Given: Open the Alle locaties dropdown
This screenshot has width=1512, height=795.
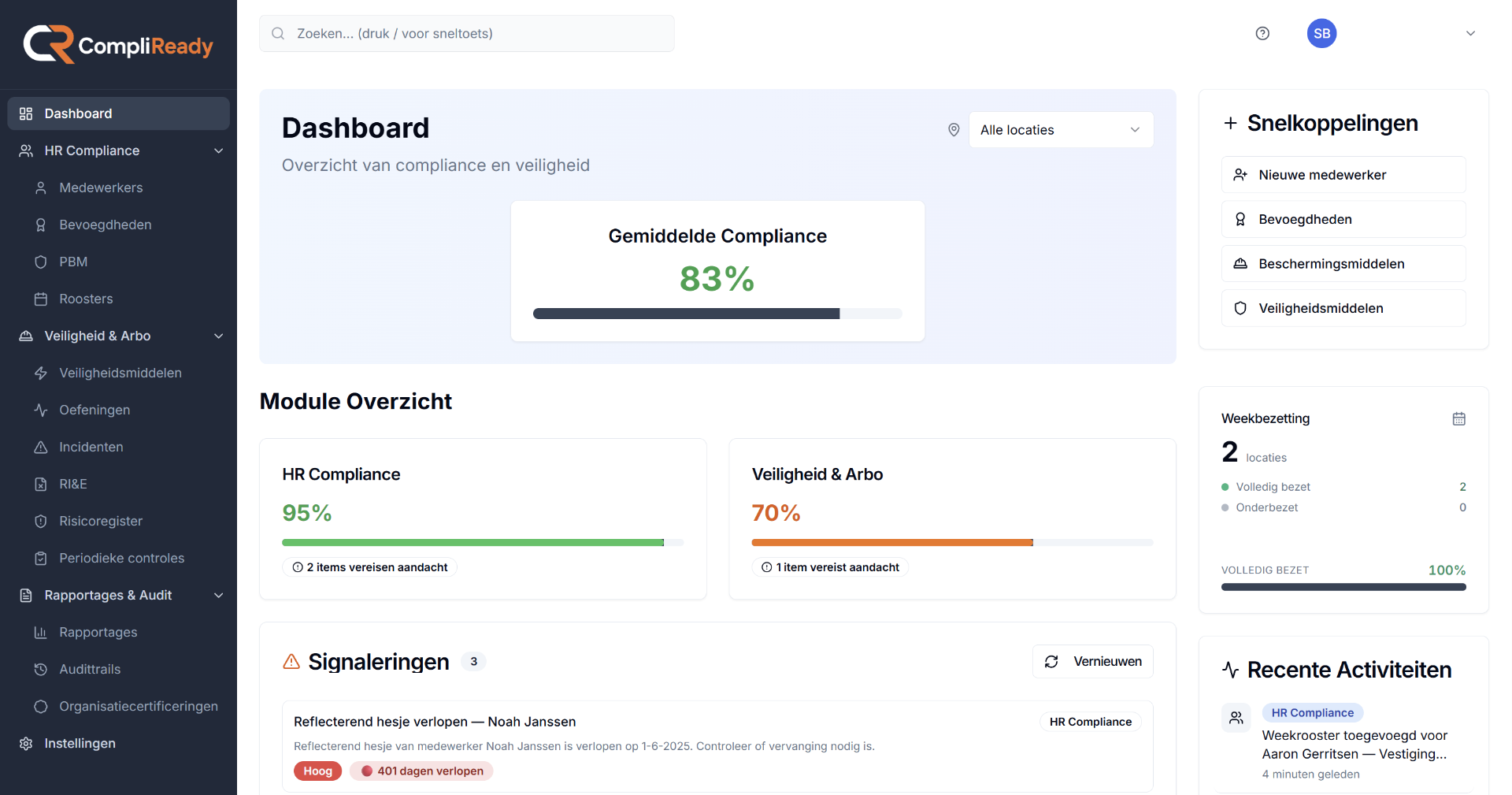Looking at the screenshot, I should click(1061, 129).
